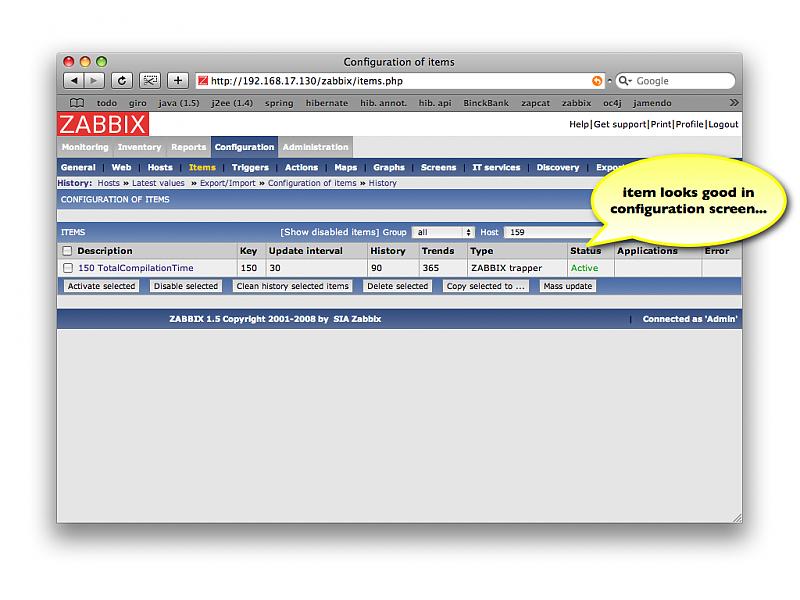
Task: Click the web clip scissors icon
Action: pyautogui.click(x=150, y=81)
